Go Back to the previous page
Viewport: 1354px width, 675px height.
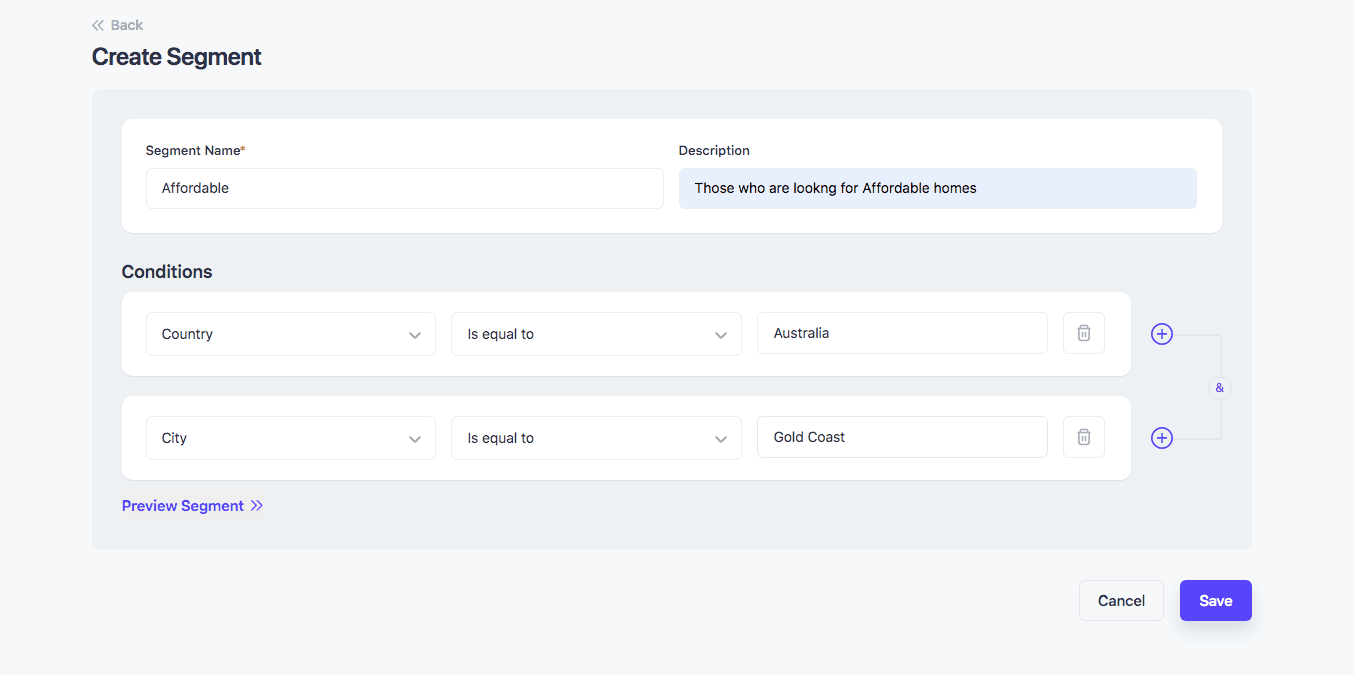[x=126, y=25]
